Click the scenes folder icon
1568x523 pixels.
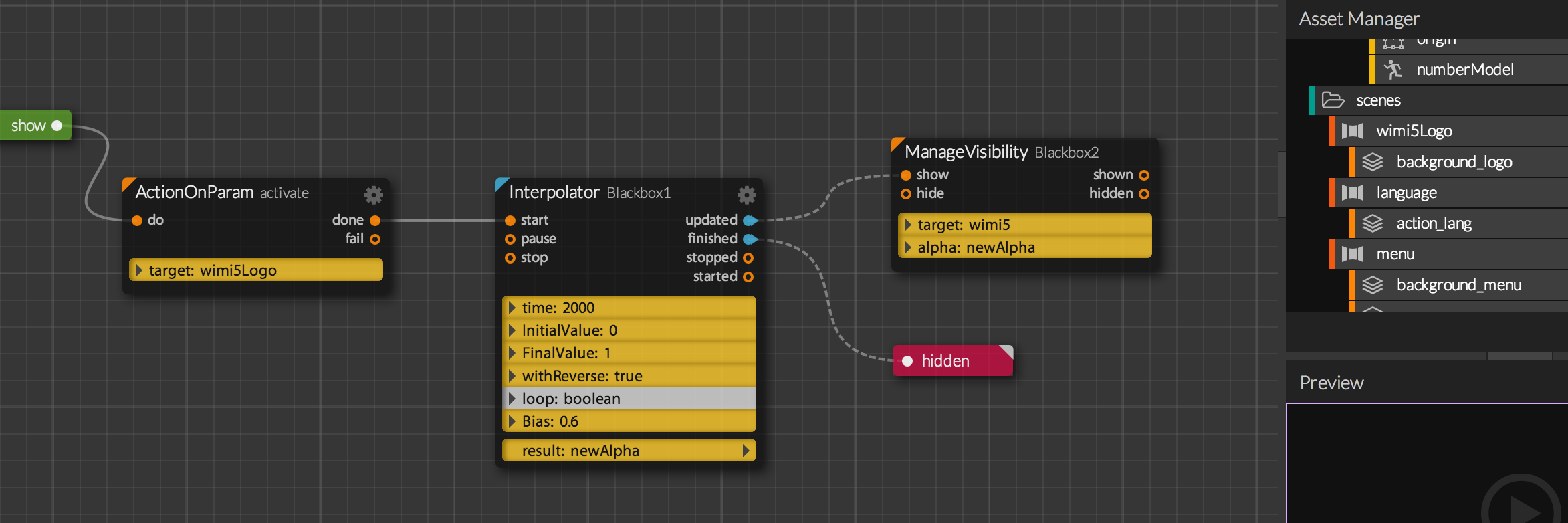1333,100
